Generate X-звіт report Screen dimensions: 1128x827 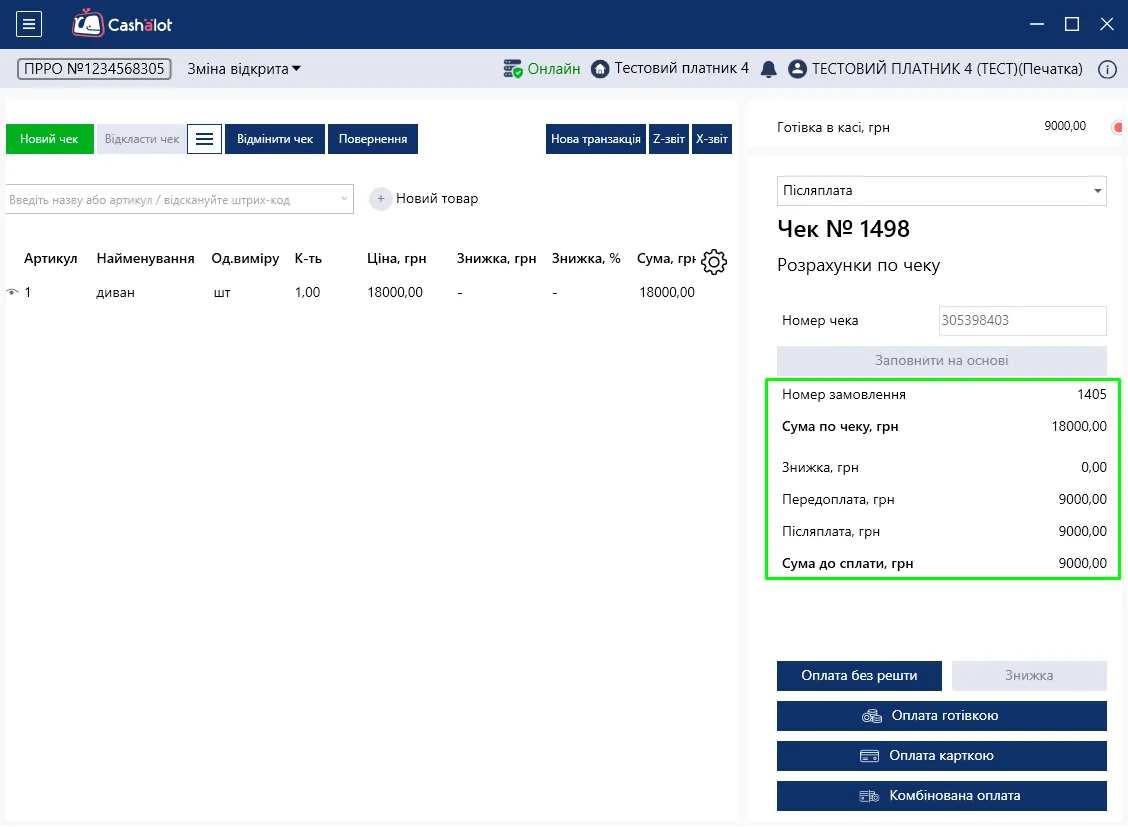[x=712, y=139]
